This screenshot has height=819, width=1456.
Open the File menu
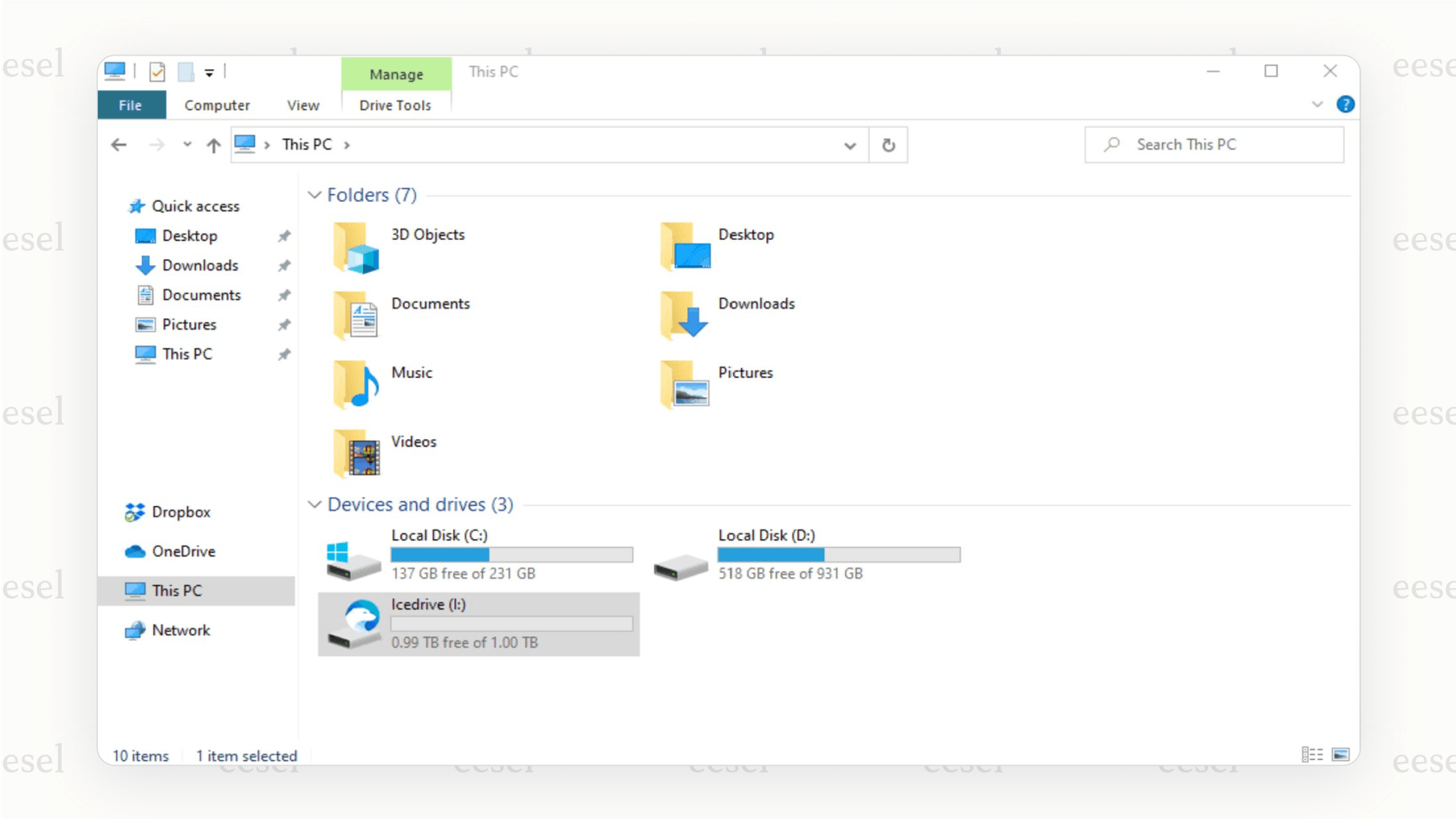130,105
